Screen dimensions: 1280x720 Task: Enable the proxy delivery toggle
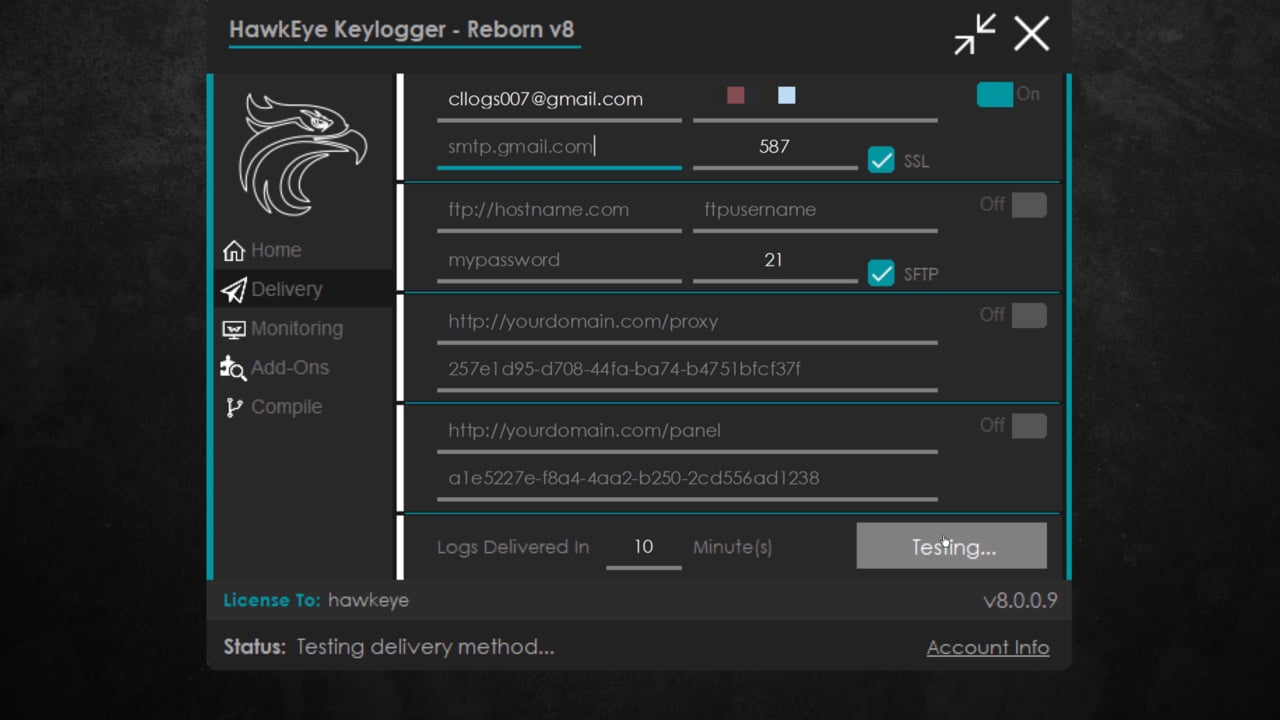pyautogui.click(x=1029, y=315)
